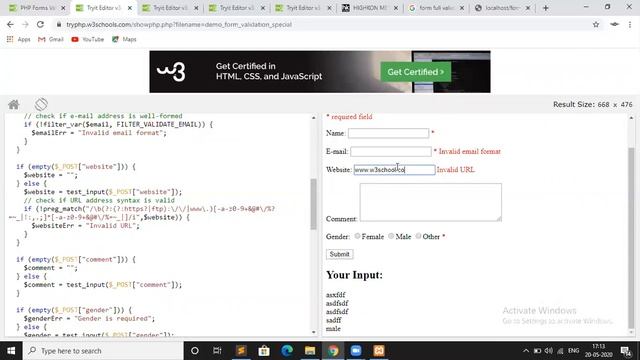Click the browser forward arrow

[x=25, y=24]
